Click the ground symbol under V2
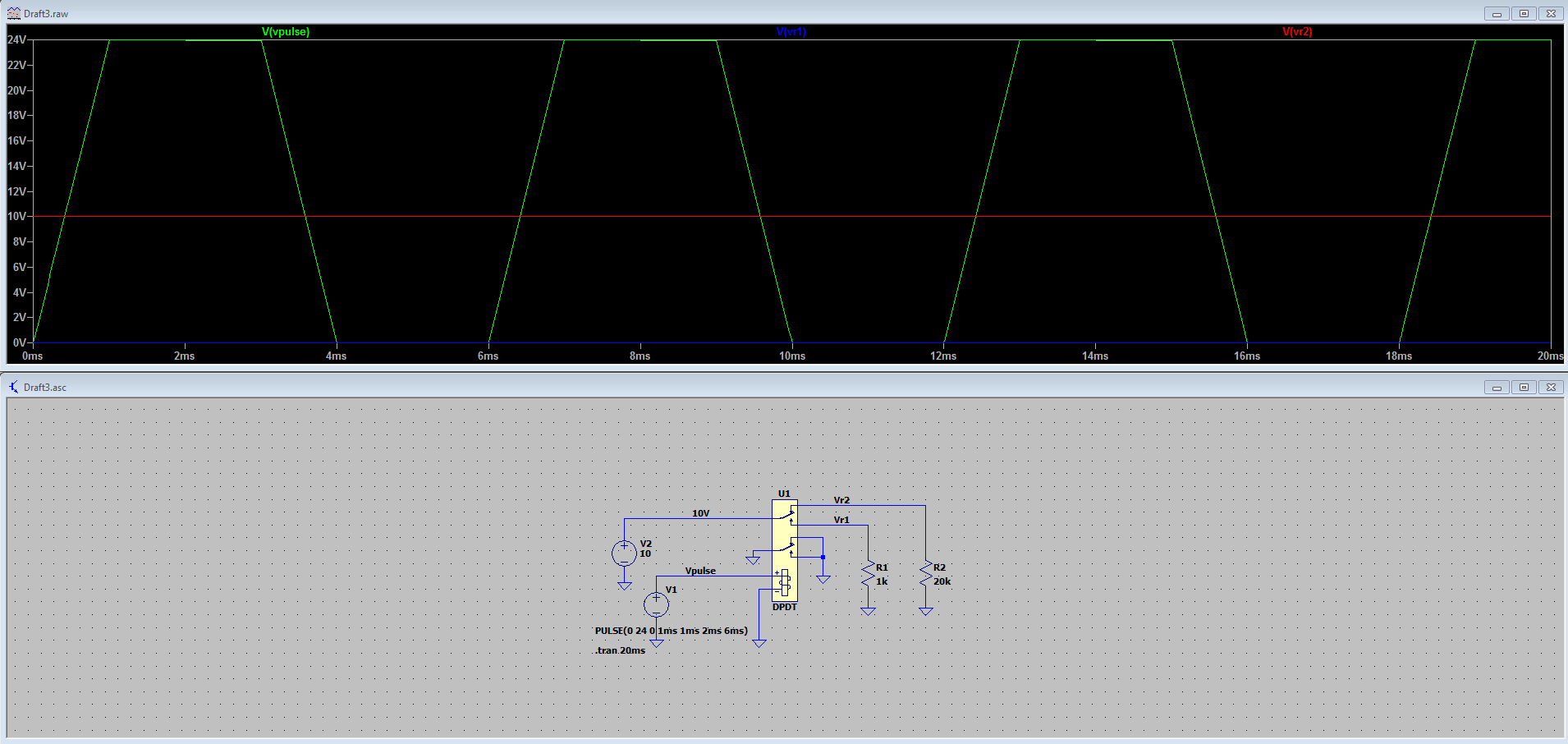Screen dimensions: 1568x744 [624, 586]
